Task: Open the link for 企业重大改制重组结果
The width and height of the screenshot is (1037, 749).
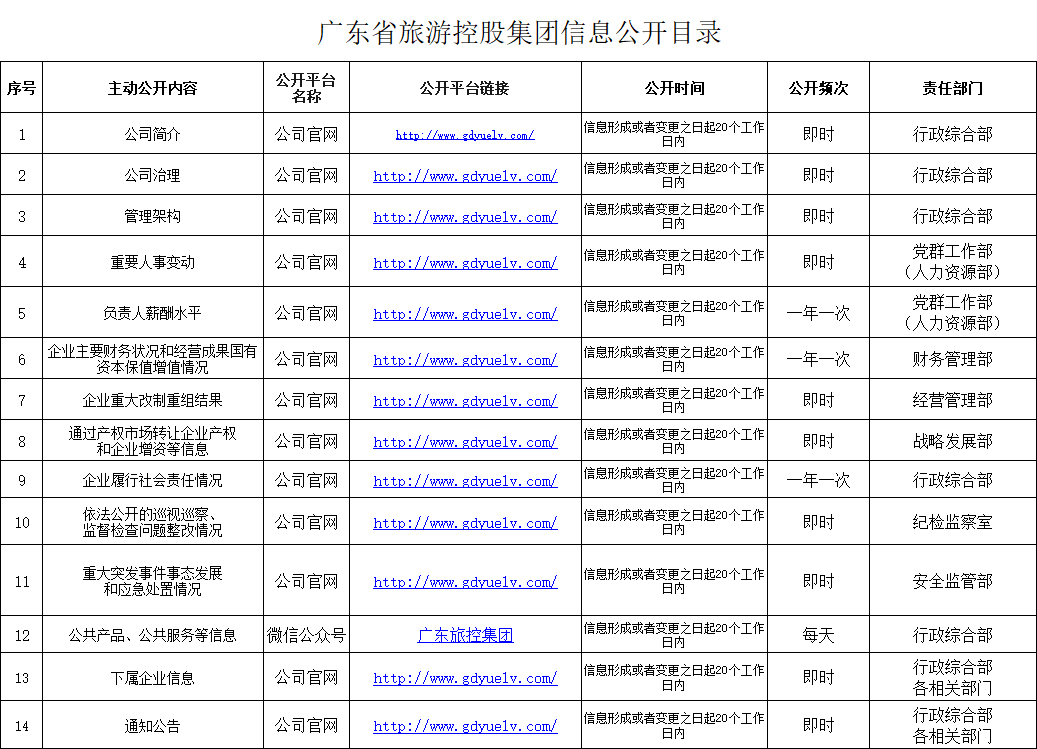Action: pyautogui.click(x=465, y=401)
